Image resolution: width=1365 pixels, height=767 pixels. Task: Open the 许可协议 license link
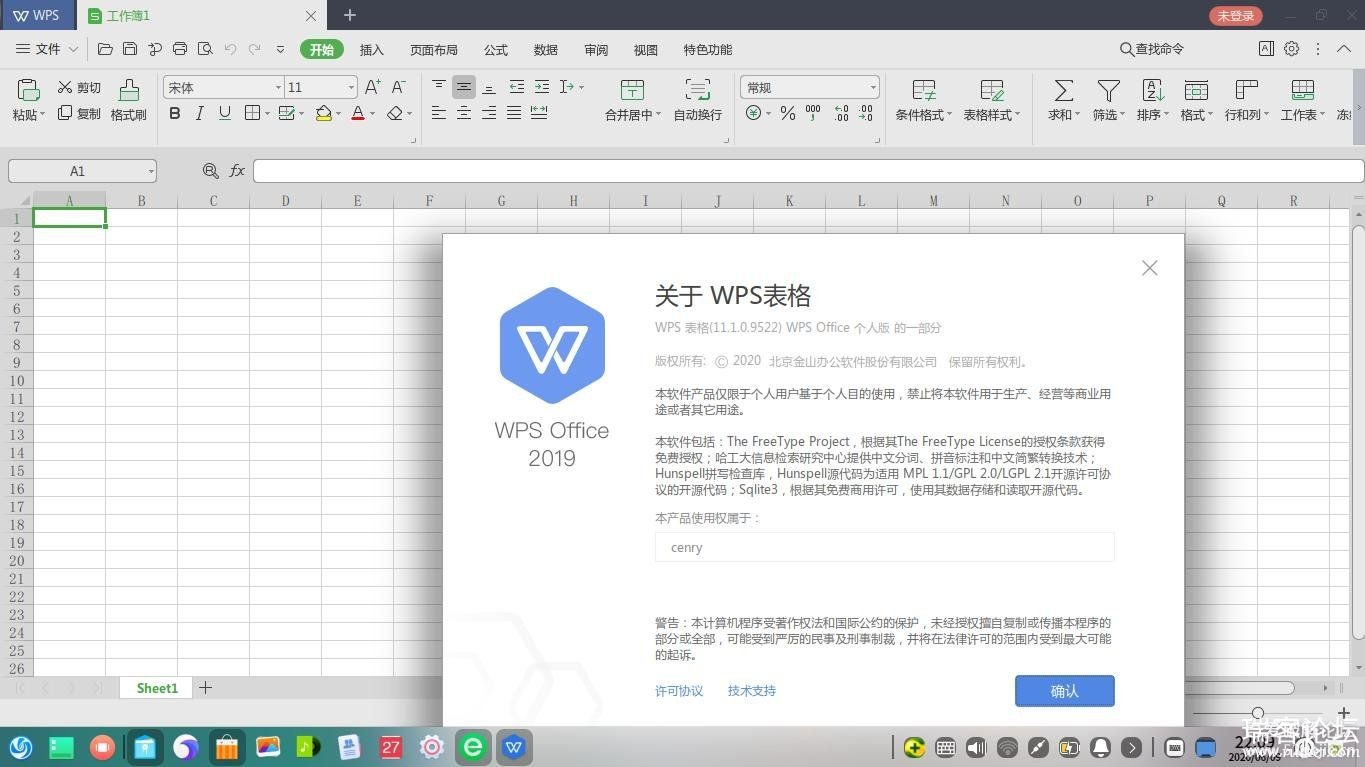pyautogui.click(x=679, y=691)
